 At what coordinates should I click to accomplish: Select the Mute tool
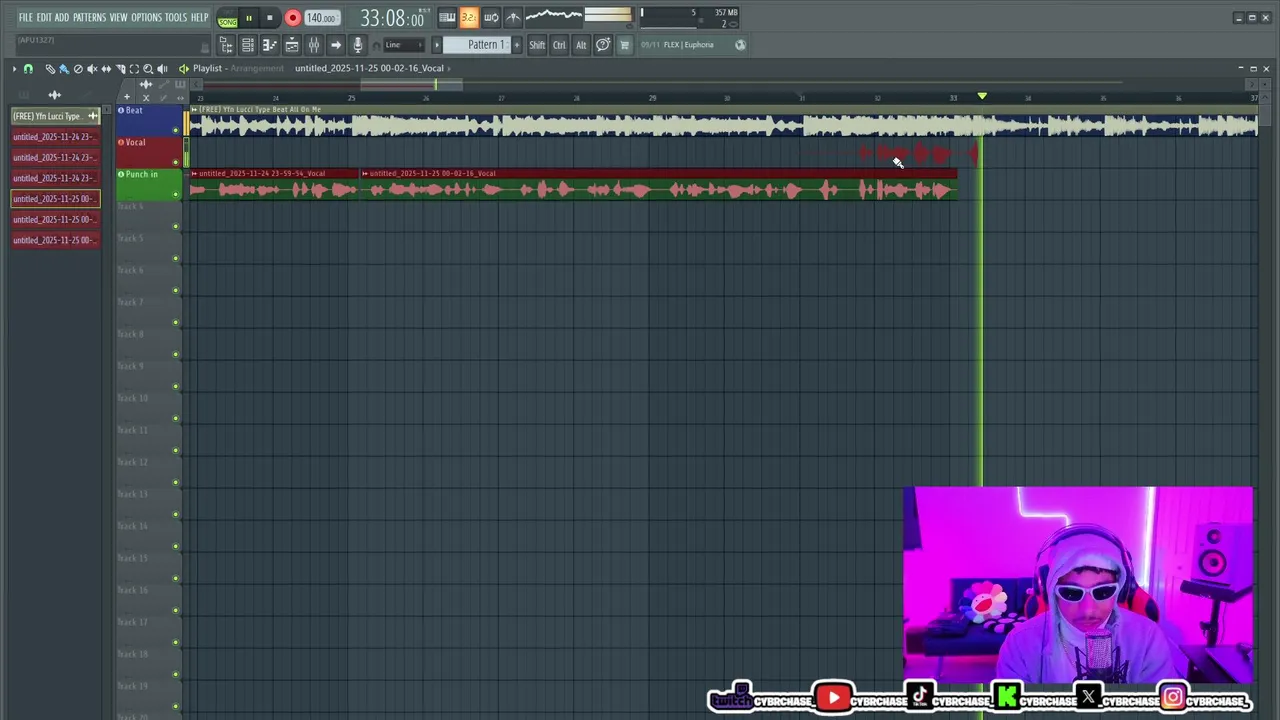coord(92,69)
